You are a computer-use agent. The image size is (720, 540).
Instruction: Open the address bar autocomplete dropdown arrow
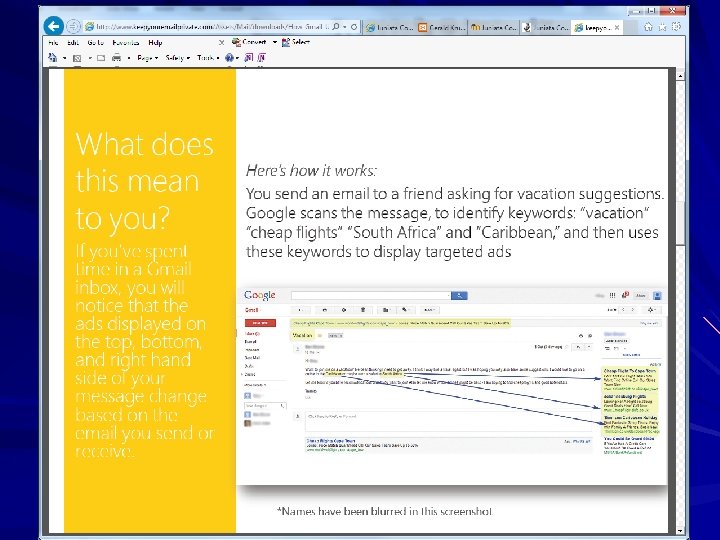[345, 28]
